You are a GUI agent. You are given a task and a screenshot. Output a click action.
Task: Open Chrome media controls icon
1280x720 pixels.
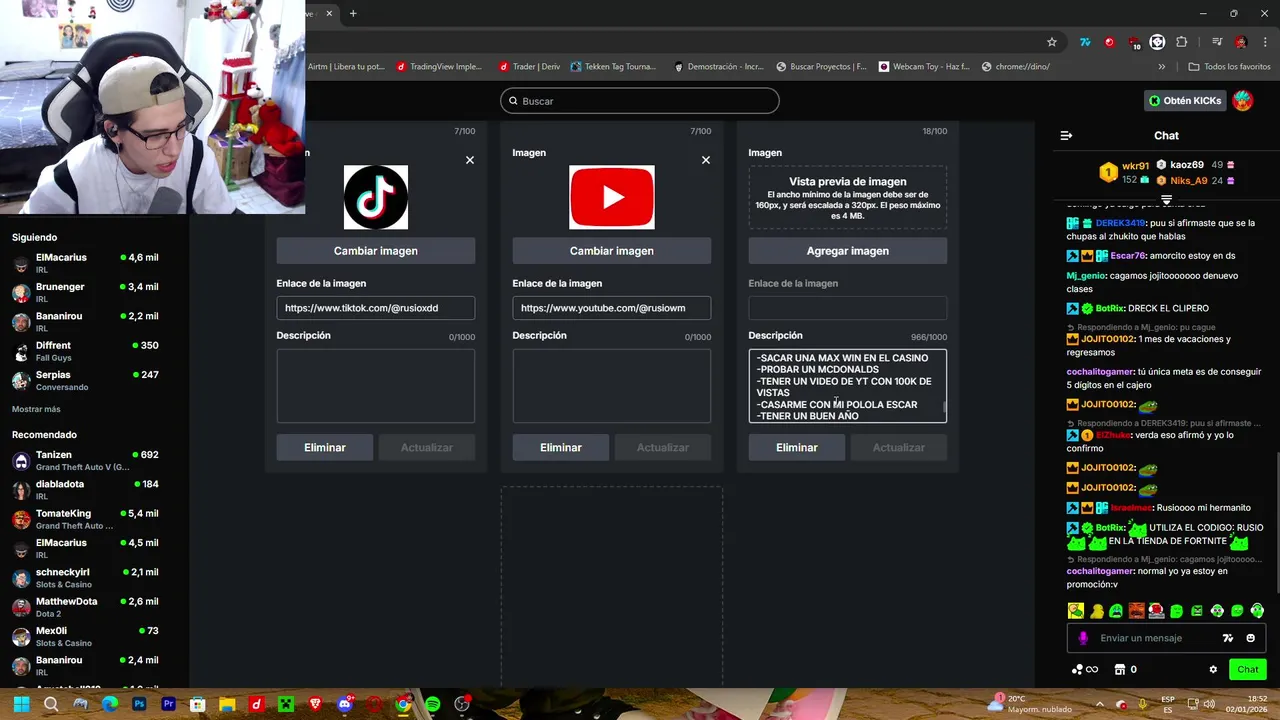click(1217, 42)
